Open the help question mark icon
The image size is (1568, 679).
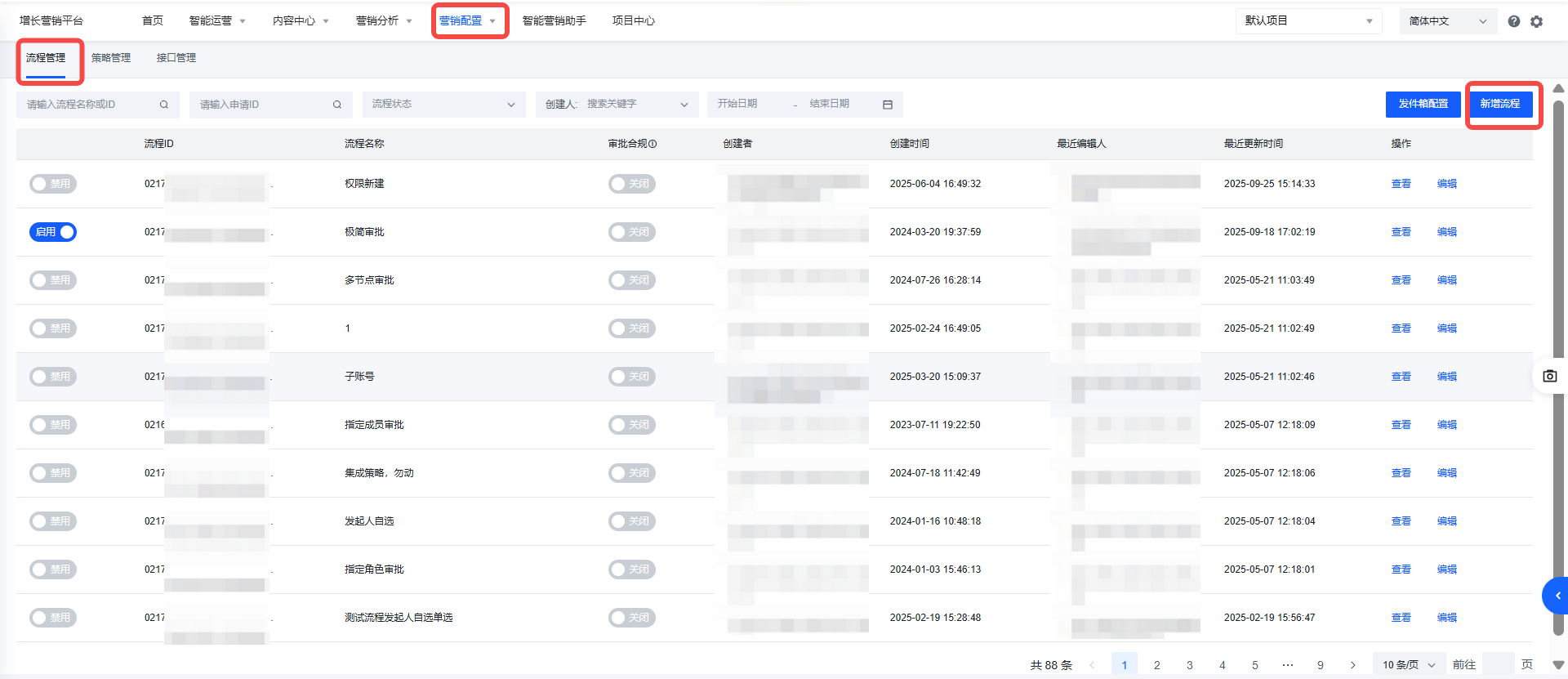tap(1513, 21)
